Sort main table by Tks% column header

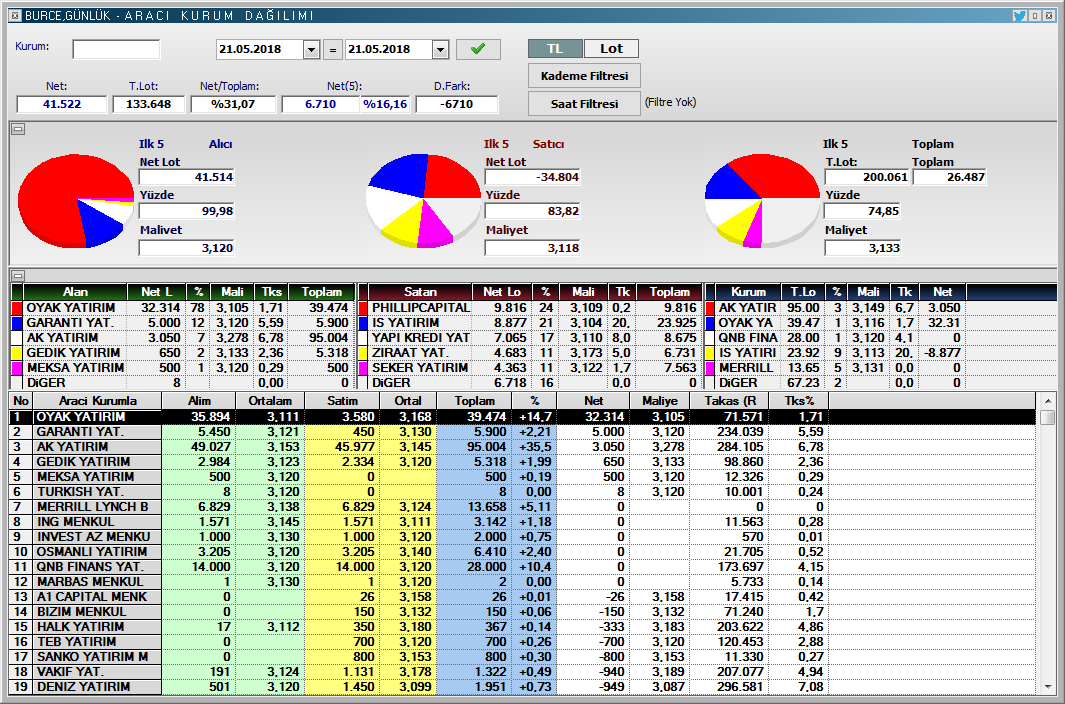pos(799,401)
